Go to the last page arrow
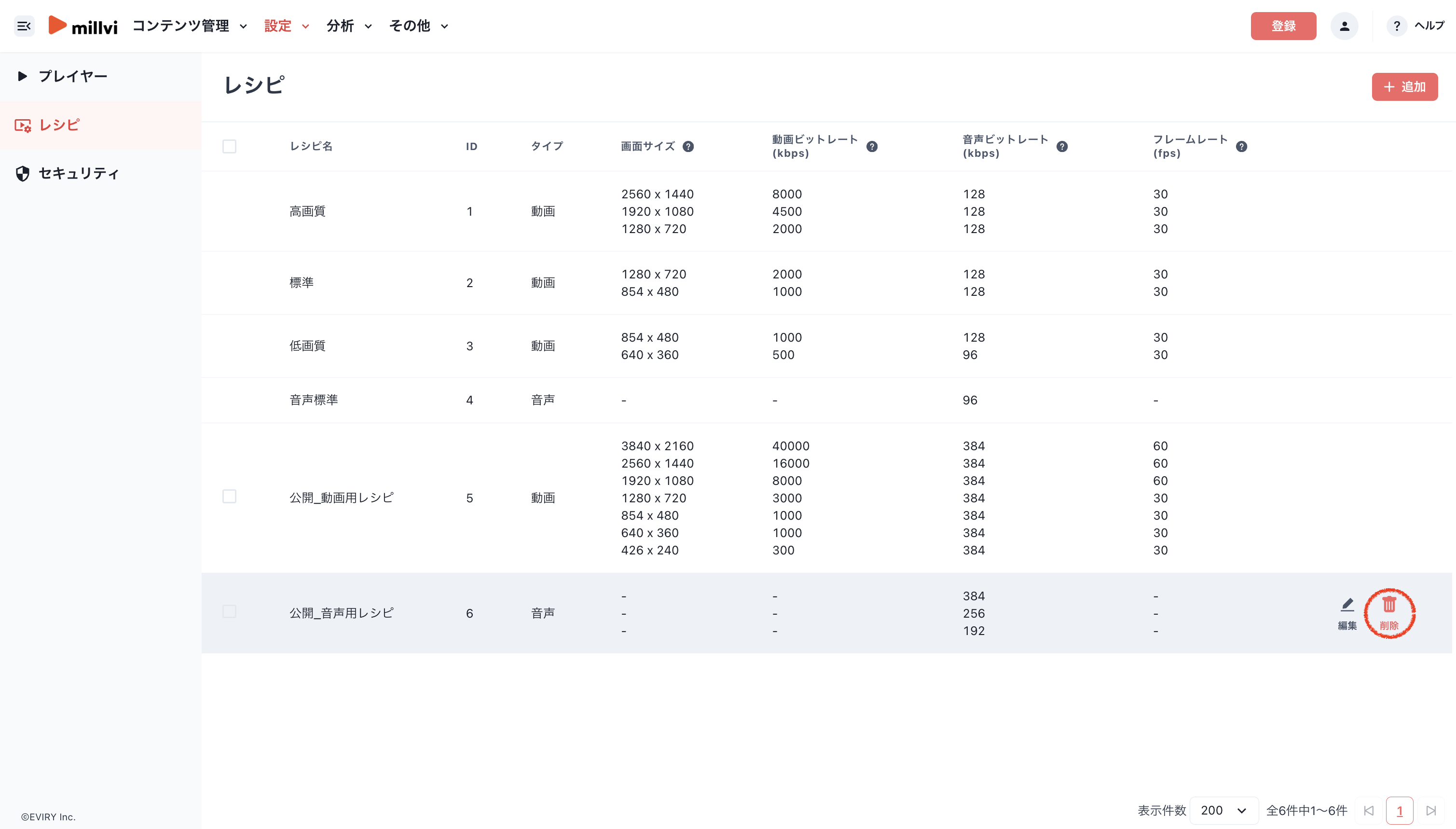Viewport: 1456px width, 829px height. [x=1431, y=810]
